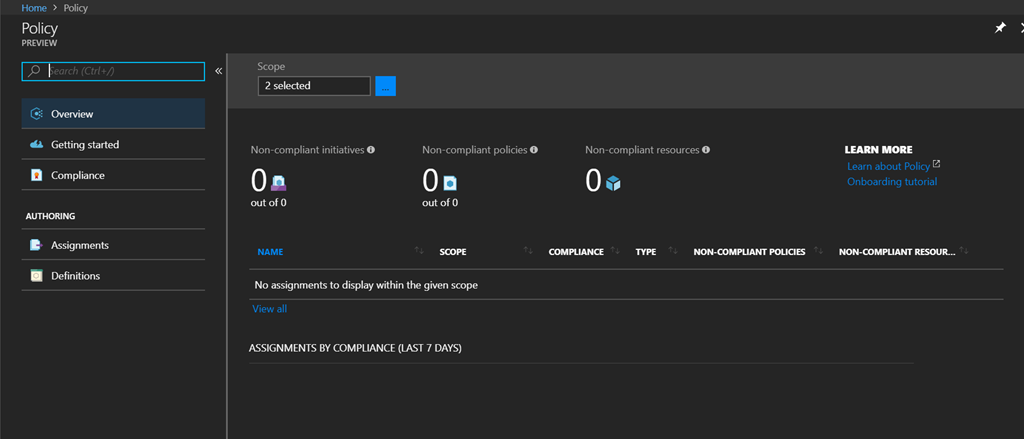1024x439 pixels.
Task: Open the Compliance menu item
Action: coord(113,175)
